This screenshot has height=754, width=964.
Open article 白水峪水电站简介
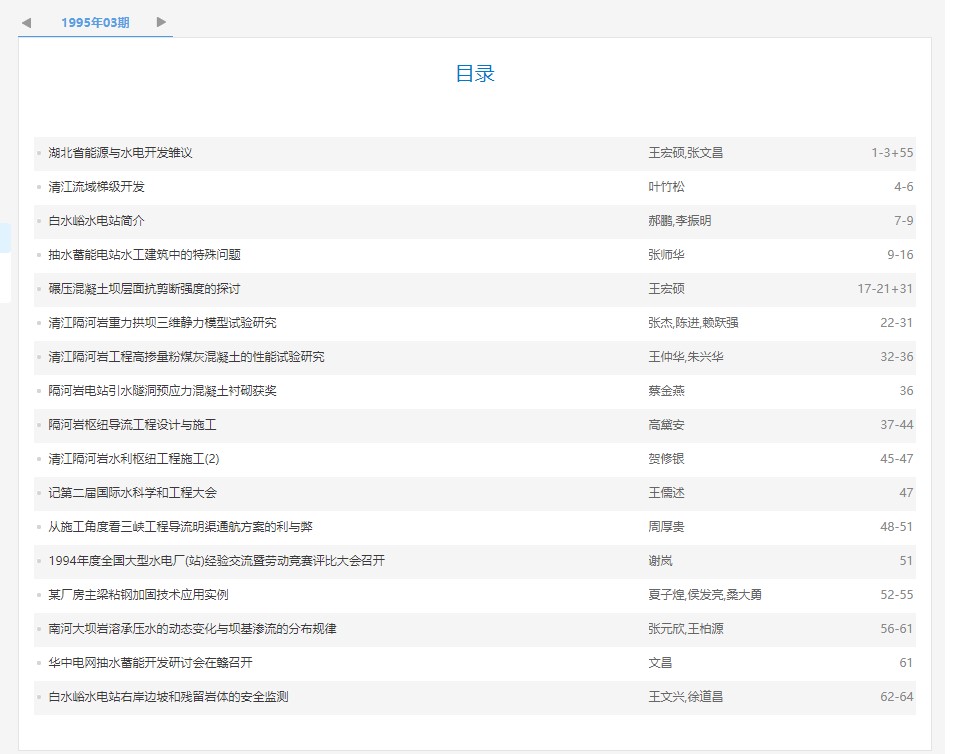click(x=97, y=221)
